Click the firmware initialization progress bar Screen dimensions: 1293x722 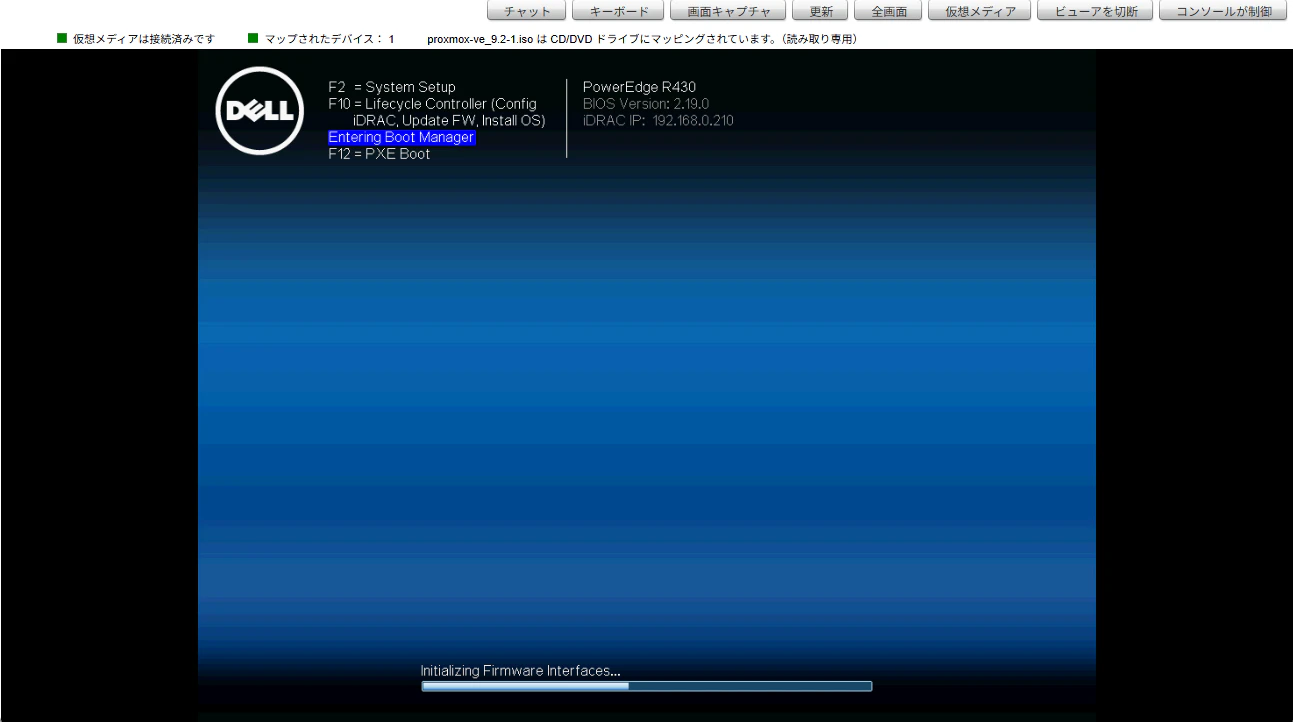pos(647,686)
